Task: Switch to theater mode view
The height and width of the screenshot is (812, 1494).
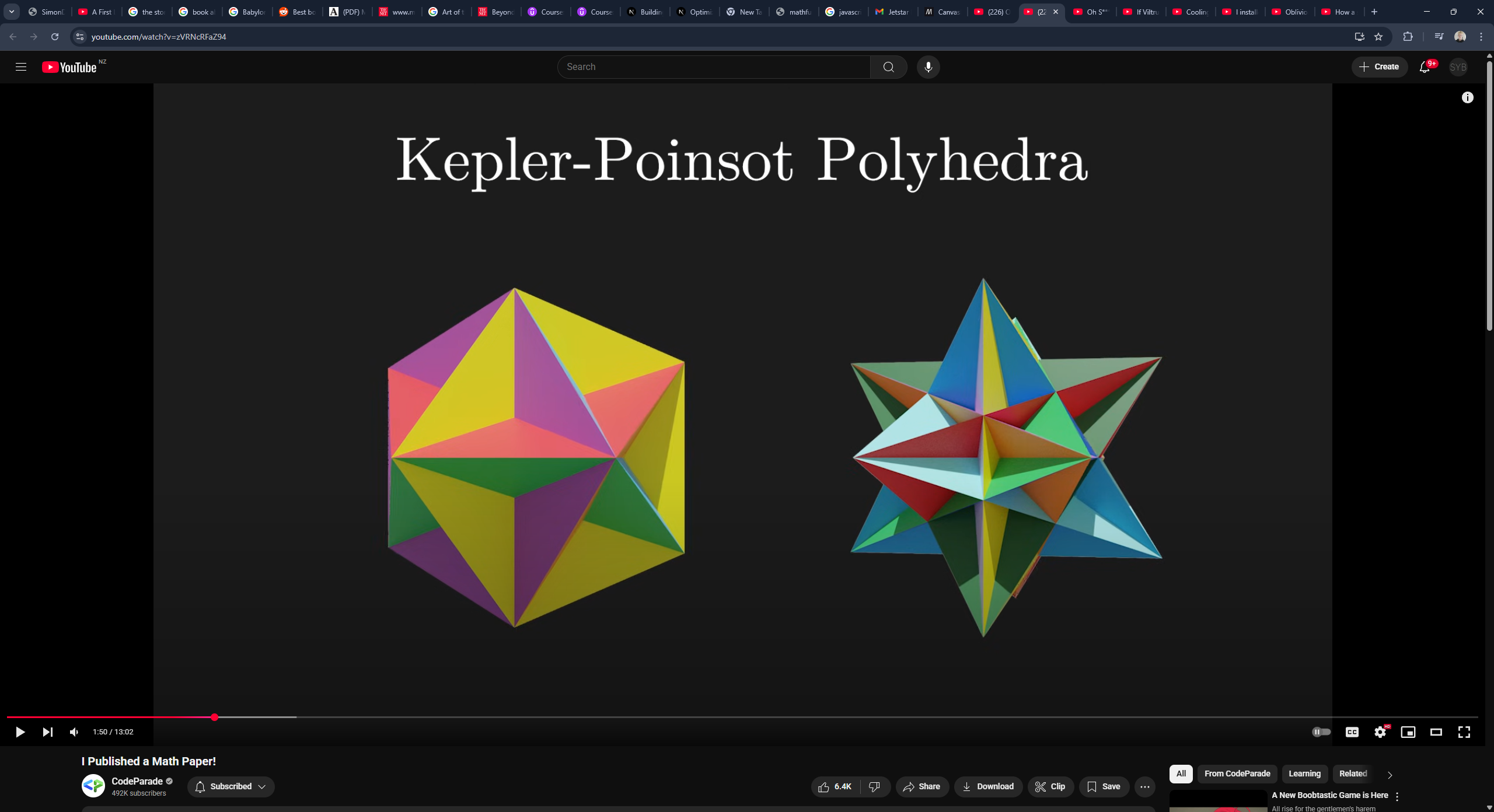Action: point(1436,732)
